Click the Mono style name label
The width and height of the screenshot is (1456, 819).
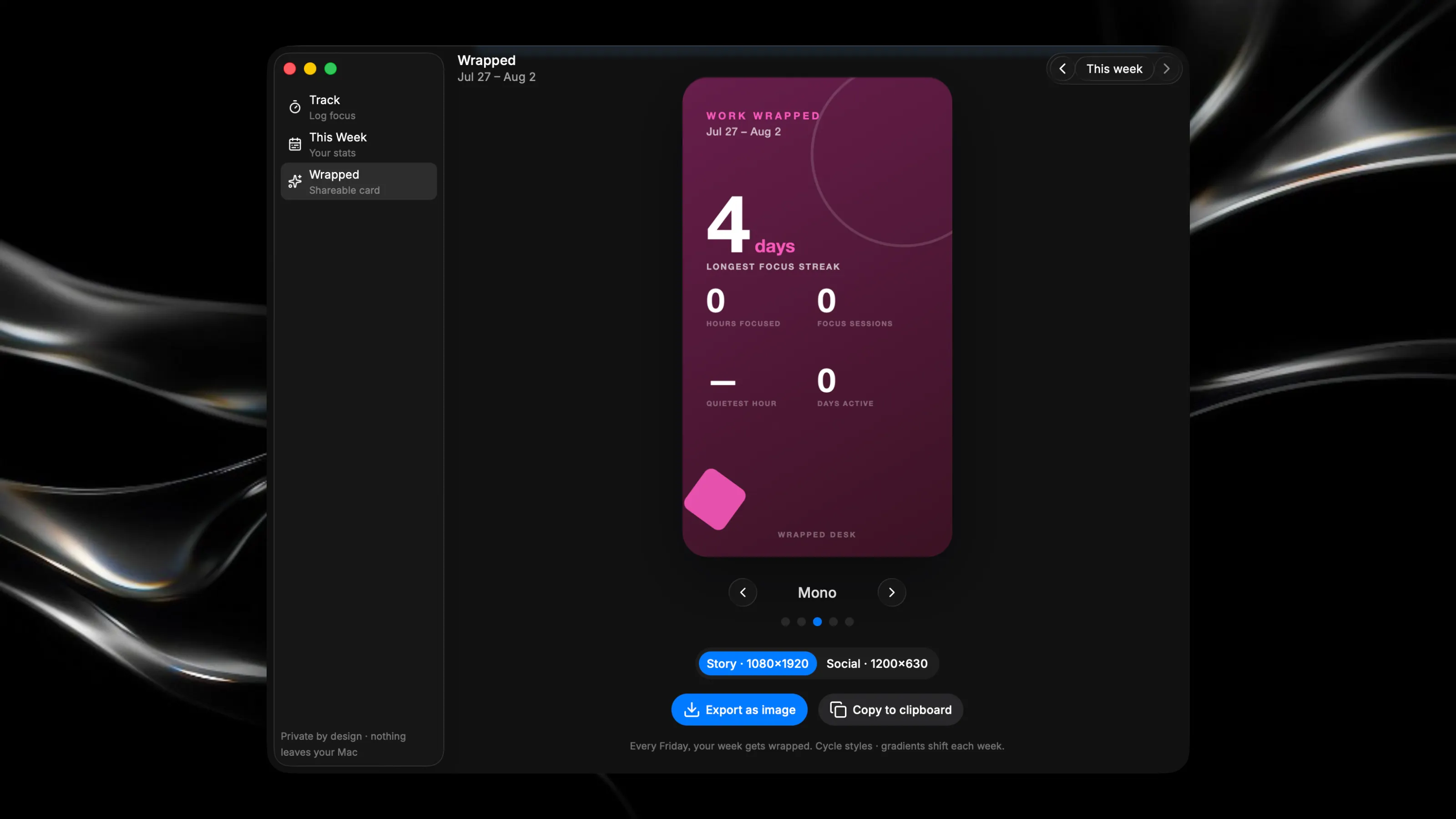click(817, 592)
